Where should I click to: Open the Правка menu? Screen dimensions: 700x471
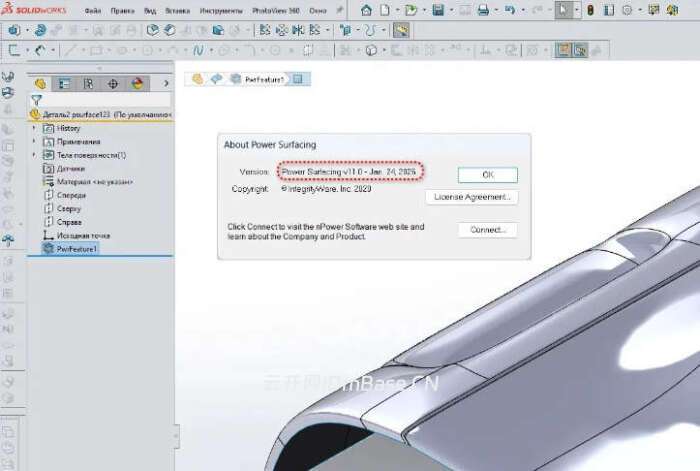click(122, 10)
